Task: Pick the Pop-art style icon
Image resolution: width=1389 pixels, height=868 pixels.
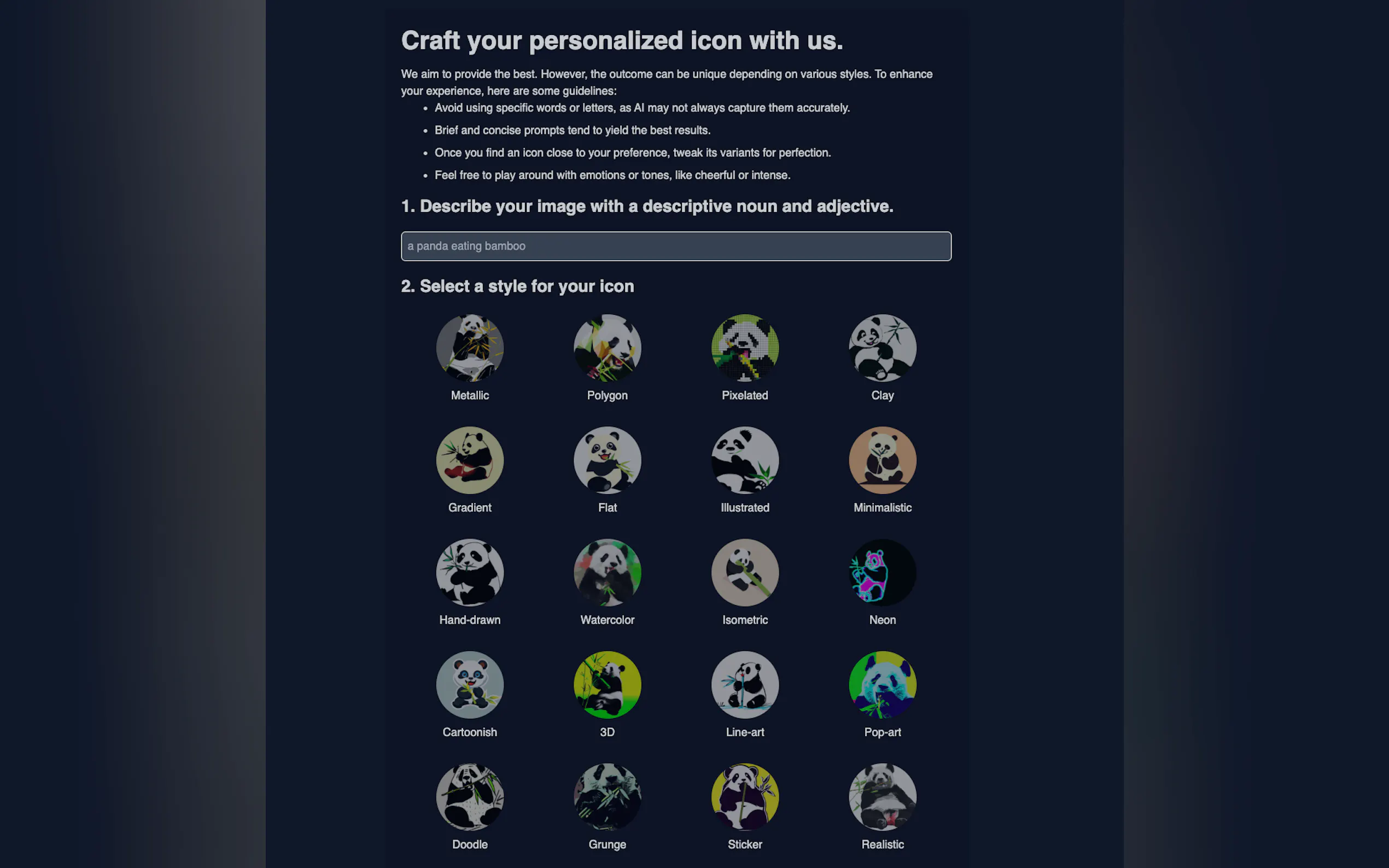Action: point(883,685)
